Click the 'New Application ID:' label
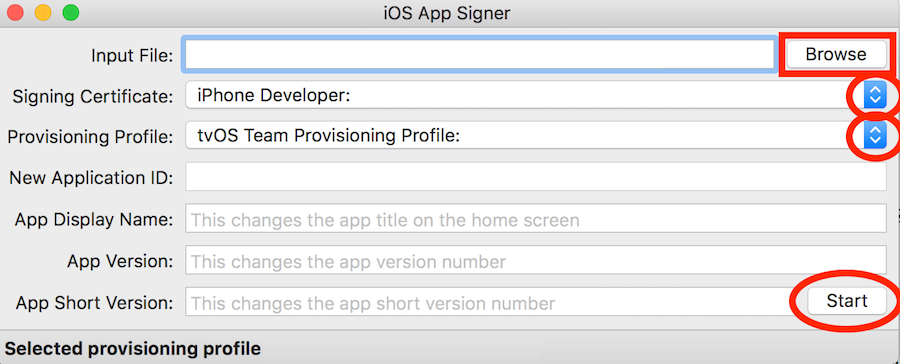 (x=91, y=178)
